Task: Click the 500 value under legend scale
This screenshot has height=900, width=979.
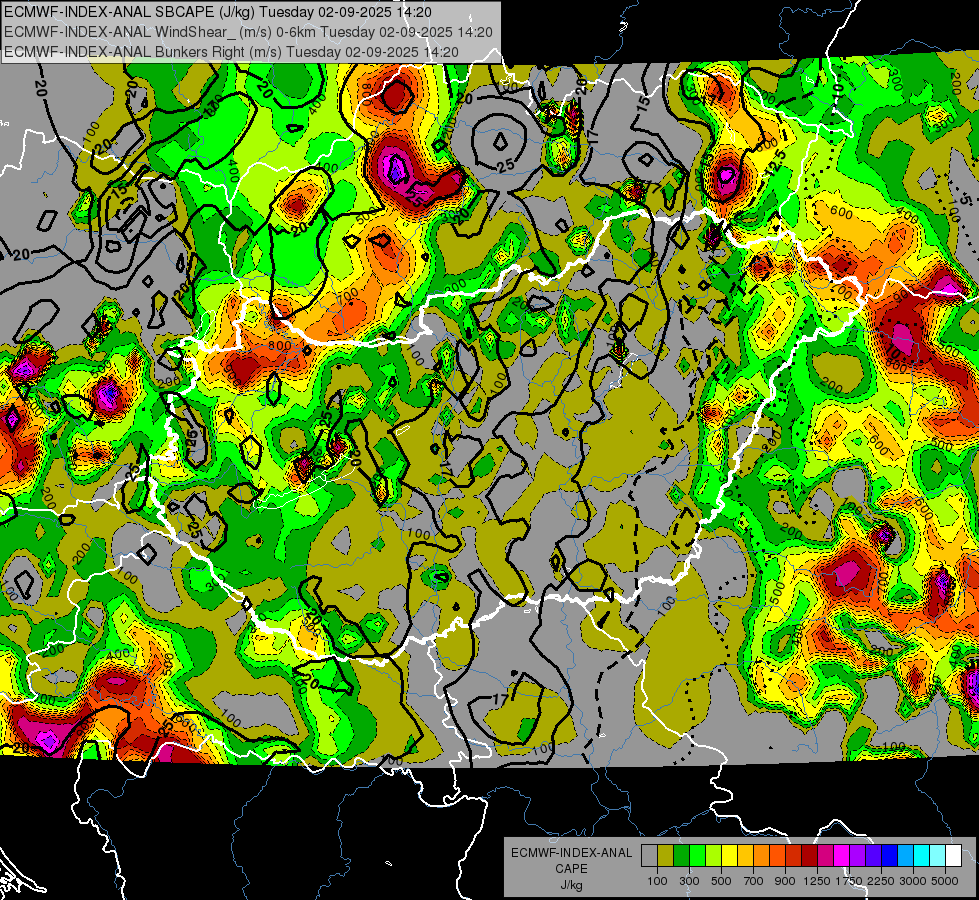Action: [721, 881]
